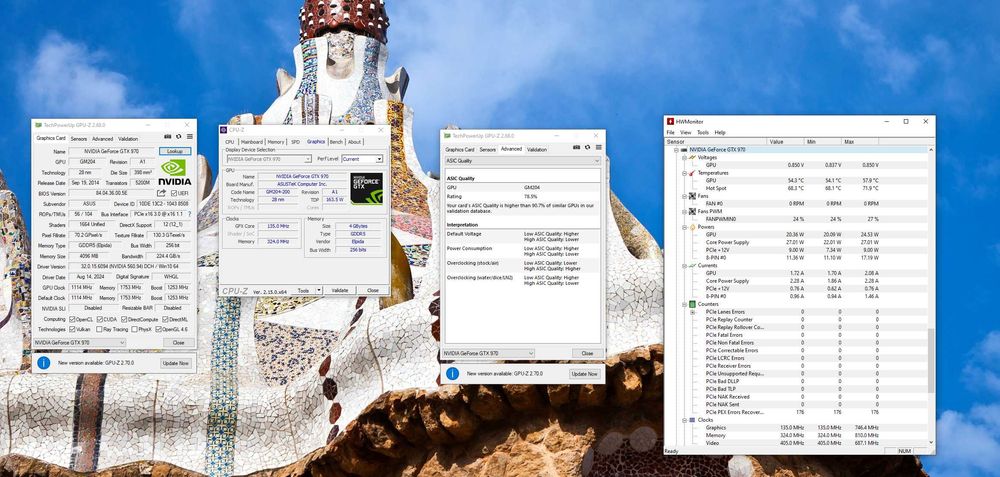Click the Voltages lightning icon in HWMonitor
1000x477 pixels.
pyautogui.click(x=692, y=157)
